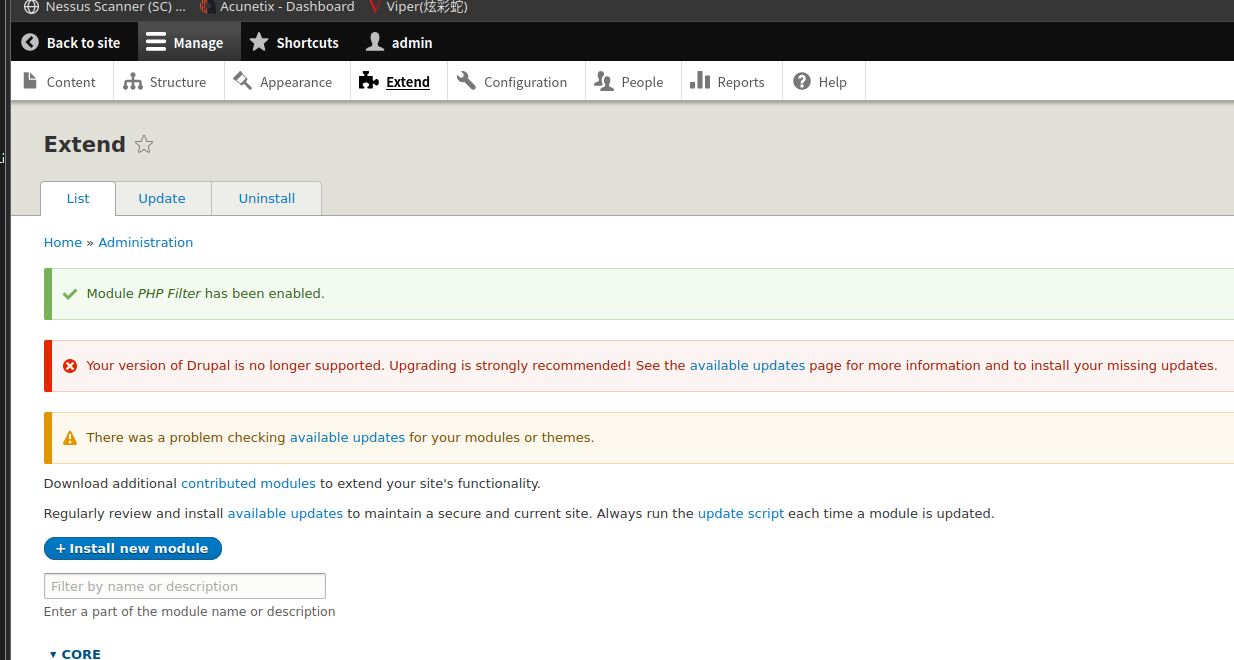
Task: Click green checkmark status icon
Action: 70,294
